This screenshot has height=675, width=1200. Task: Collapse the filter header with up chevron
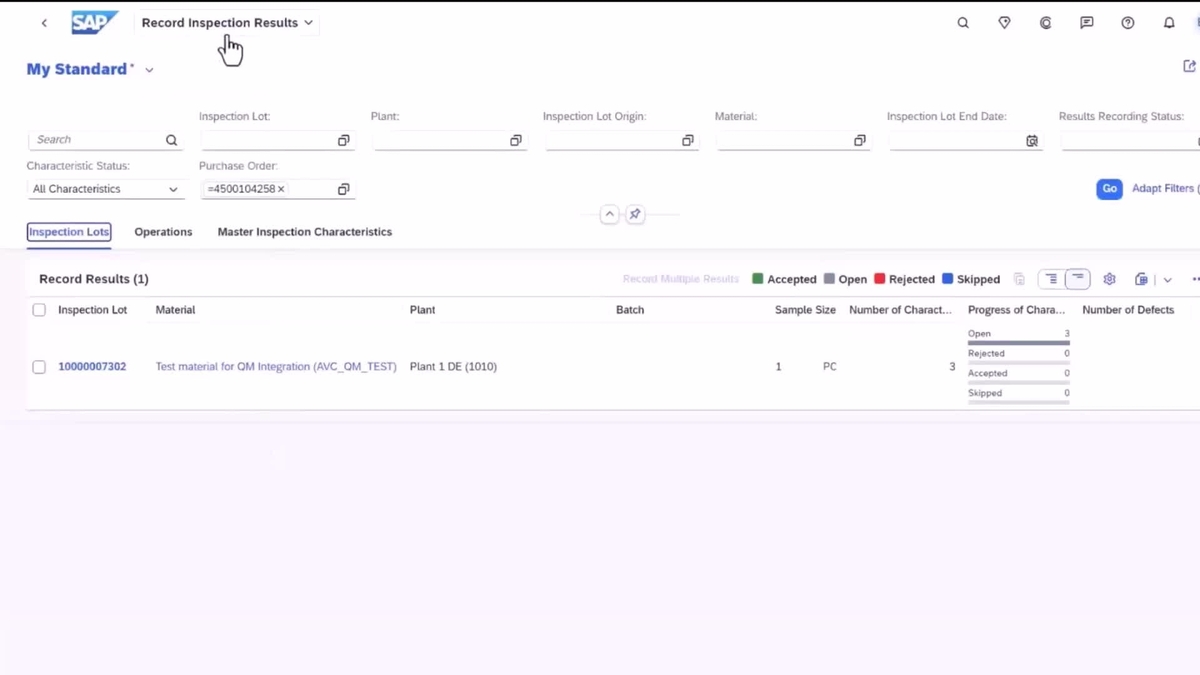609,214
